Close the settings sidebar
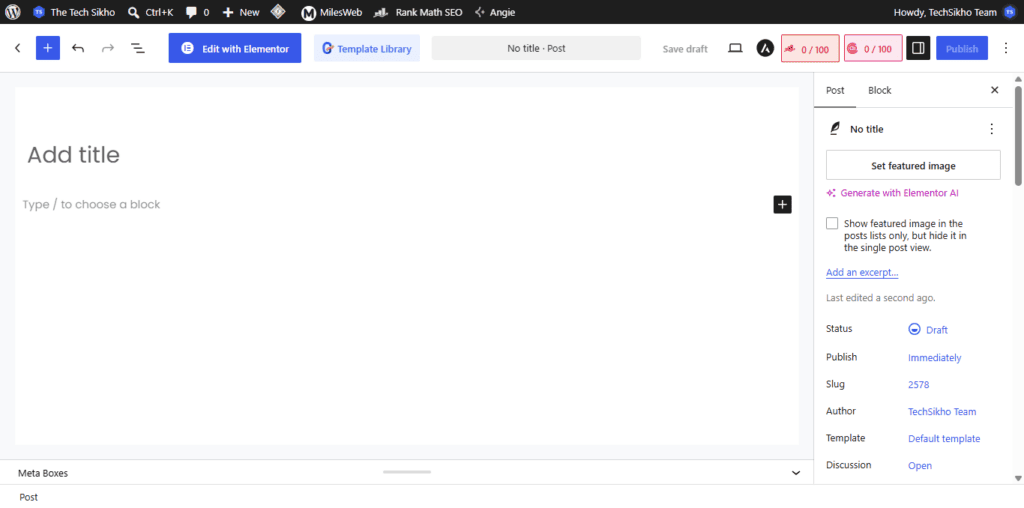This screenshot has width=1024, height=508. click(995, 90)
